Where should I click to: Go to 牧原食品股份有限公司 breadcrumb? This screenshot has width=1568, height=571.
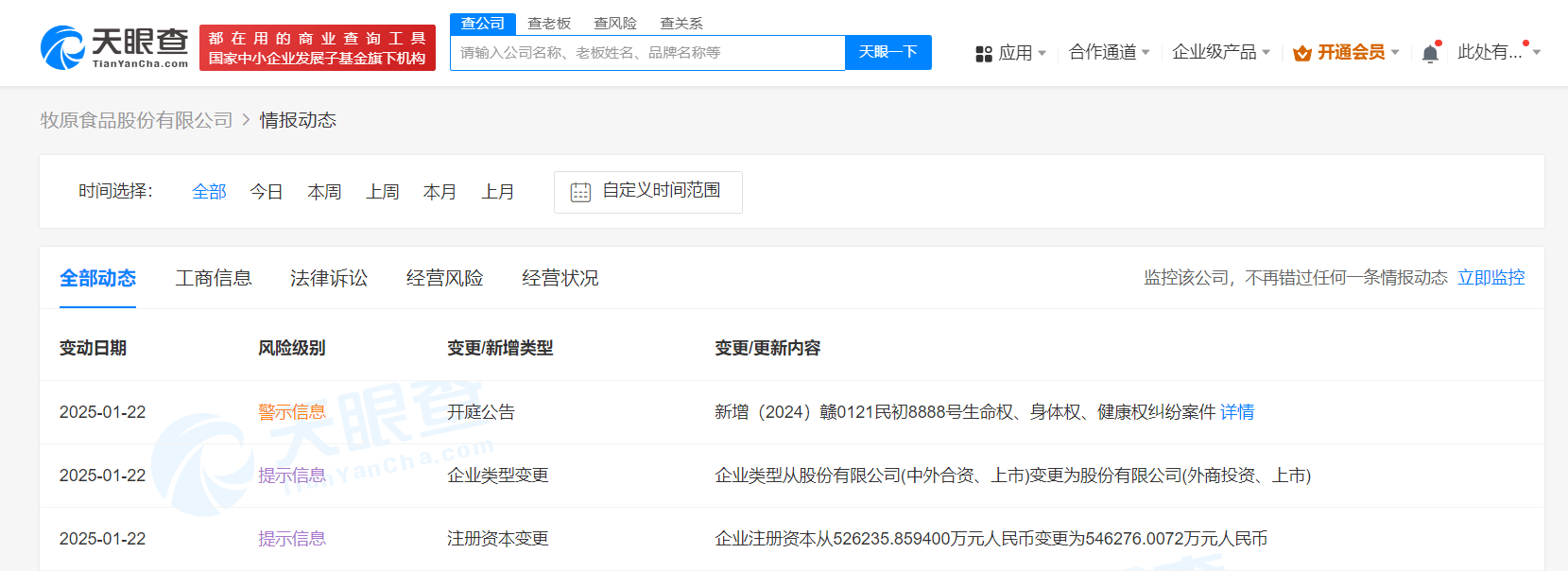136,120
